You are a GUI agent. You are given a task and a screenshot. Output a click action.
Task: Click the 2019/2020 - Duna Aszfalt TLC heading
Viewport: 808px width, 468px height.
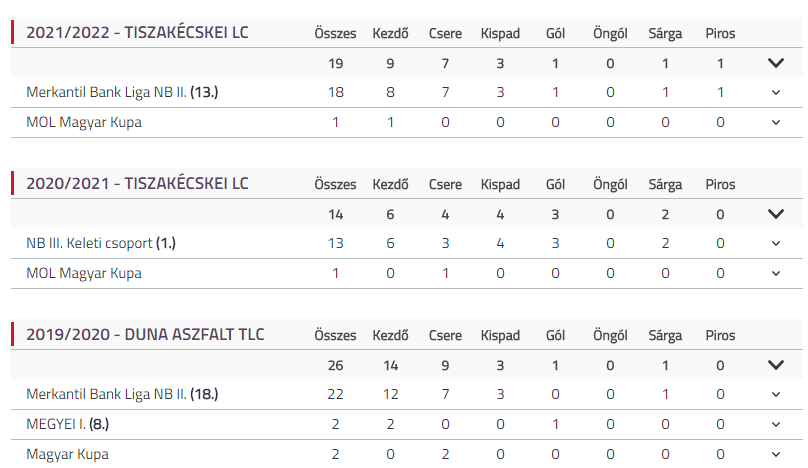coord(145,334)
